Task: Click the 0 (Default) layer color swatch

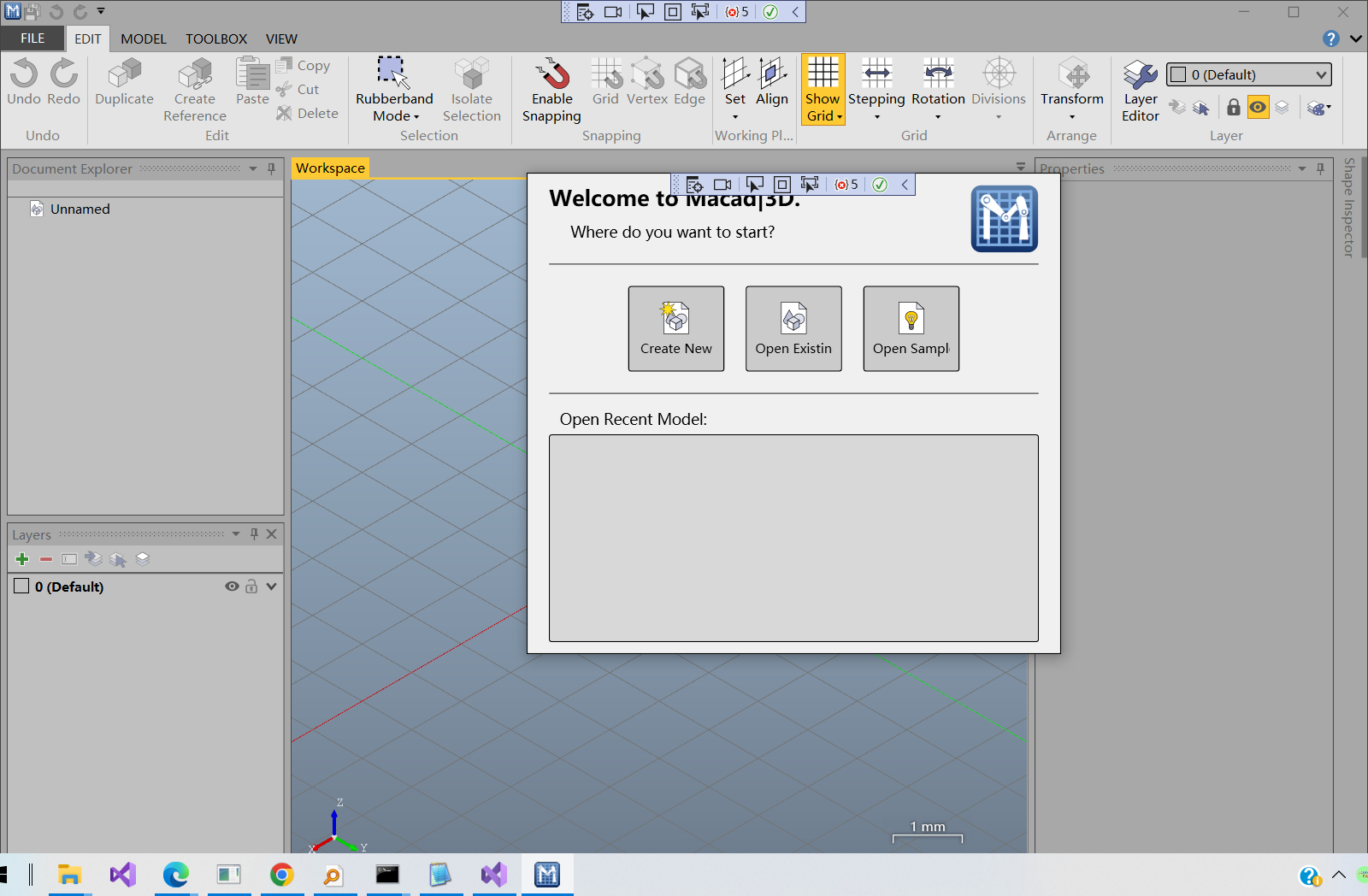Action: 21,586
